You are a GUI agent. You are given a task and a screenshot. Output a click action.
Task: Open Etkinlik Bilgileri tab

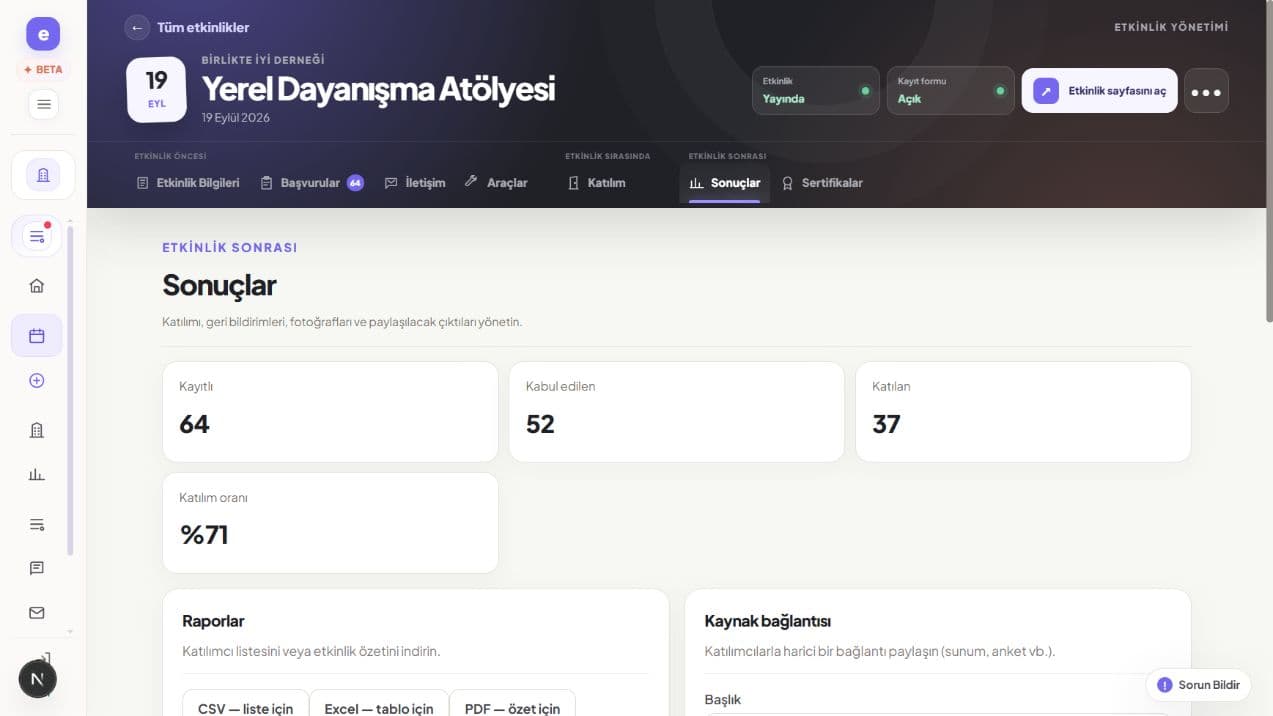188,183
